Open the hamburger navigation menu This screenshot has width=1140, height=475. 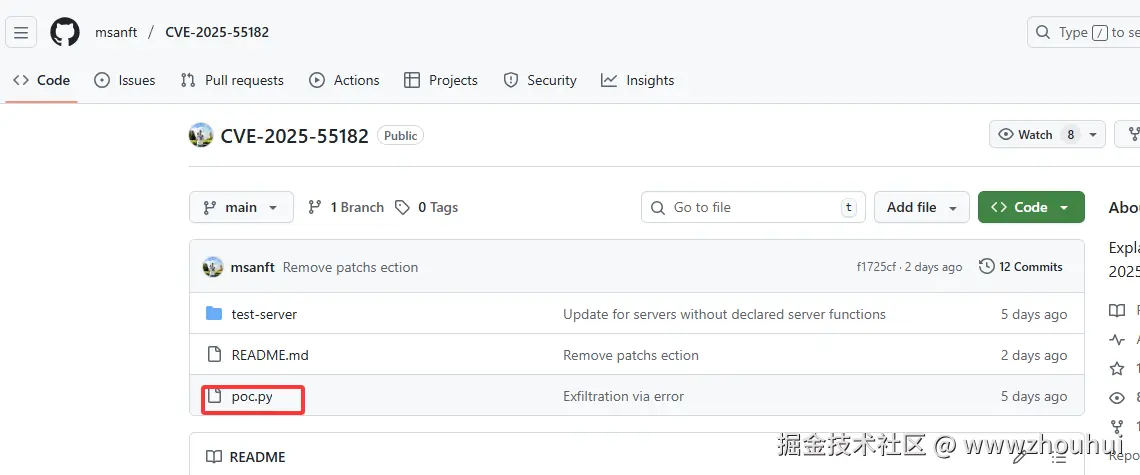[x=21, y=32]
